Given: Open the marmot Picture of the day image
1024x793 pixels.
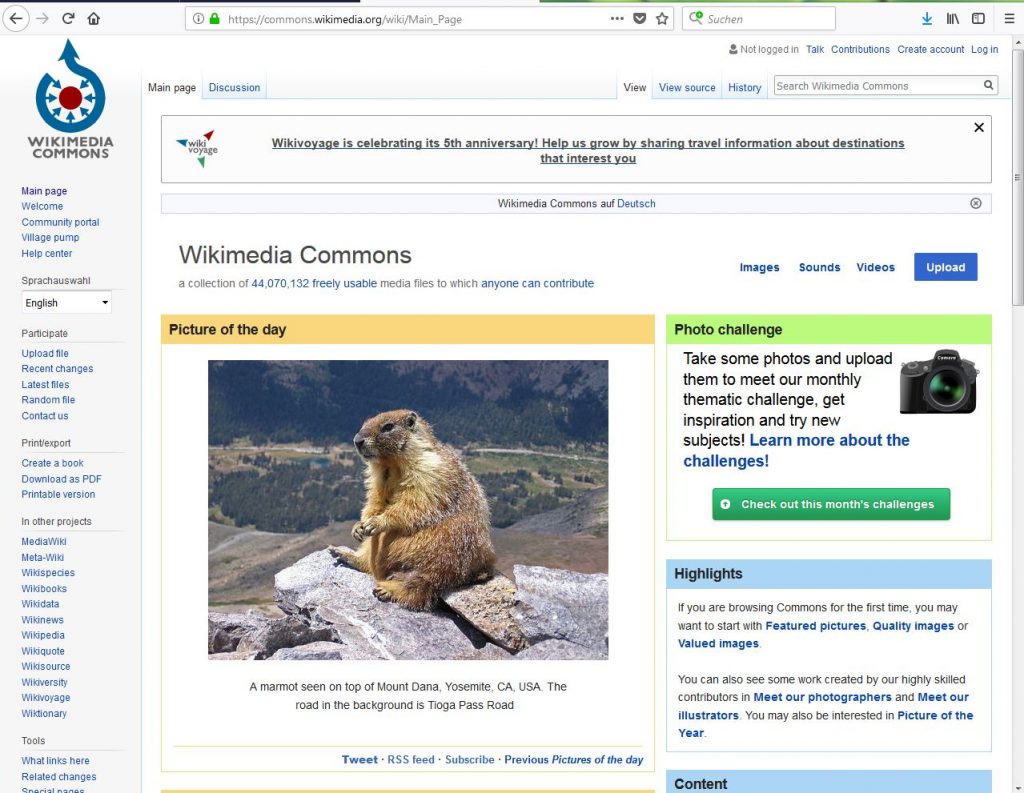Looking at the screenshot, I should [x=408, y=510].
